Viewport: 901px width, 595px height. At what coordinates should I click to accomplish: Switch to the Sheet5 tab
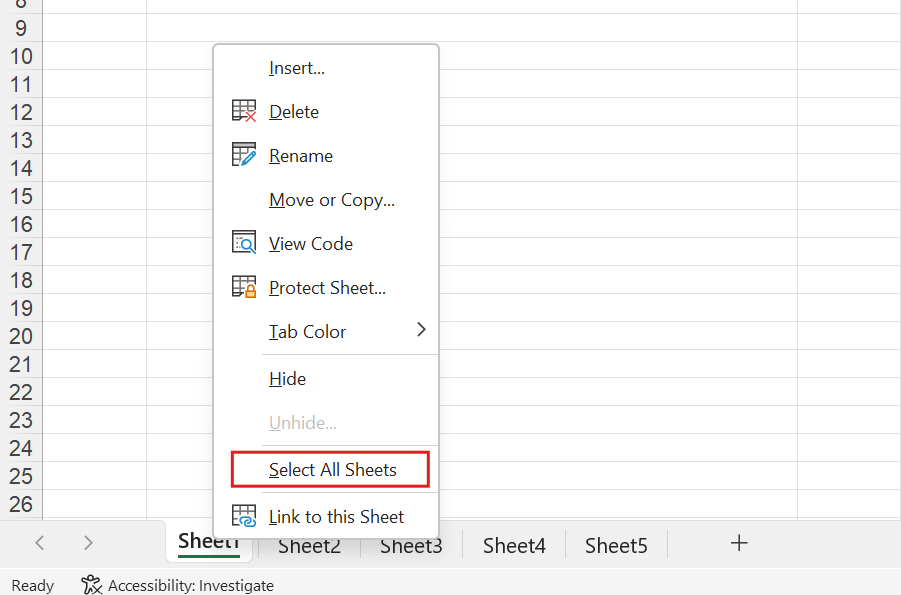(x=616, y=546)
